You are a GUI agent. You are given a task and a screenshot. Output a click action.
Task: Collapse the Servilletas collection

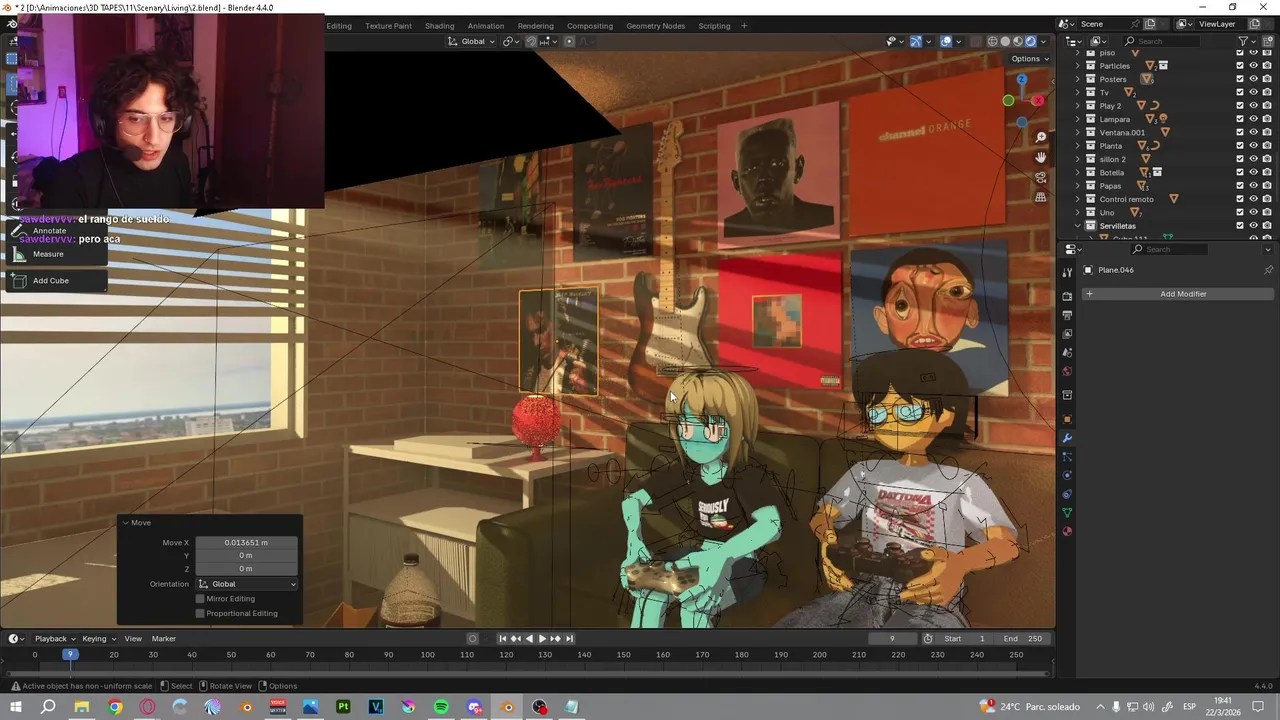coord(1078,226)
